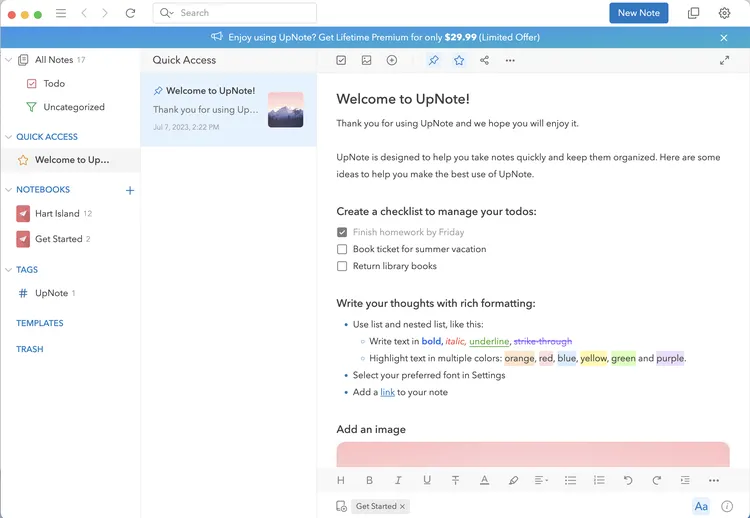Click the bookmark star icon in toolbar
This screenshot has height=518, width=750.
459,60
